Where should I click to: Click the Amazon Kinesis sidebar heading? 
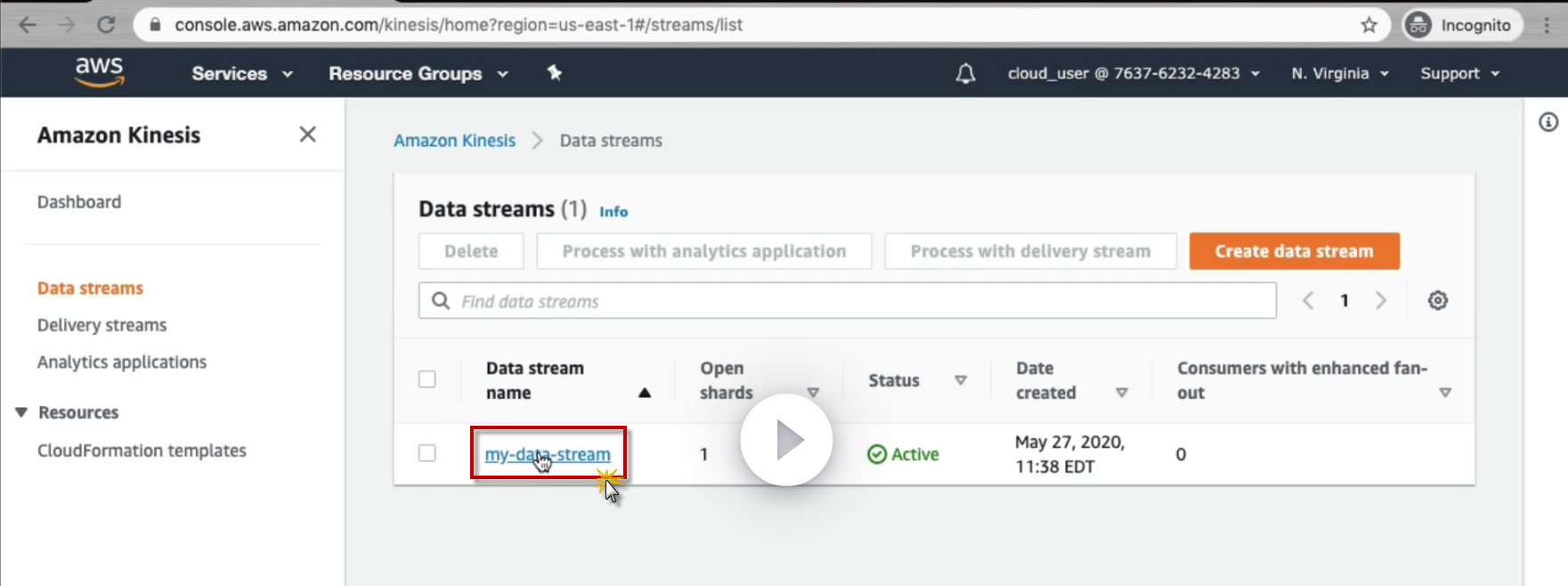118,135
